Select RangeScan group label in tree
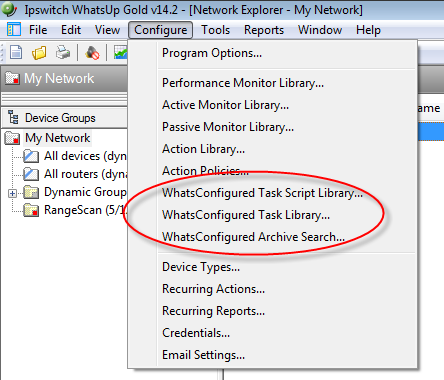This screenshot has height=380, width=444. 85,210
